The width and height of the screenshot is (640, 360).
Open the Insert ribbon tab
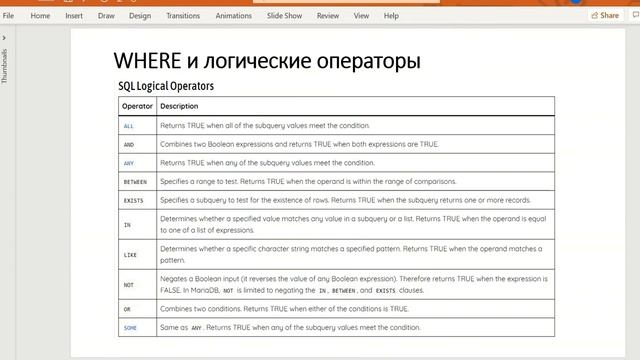click(74, 16)
